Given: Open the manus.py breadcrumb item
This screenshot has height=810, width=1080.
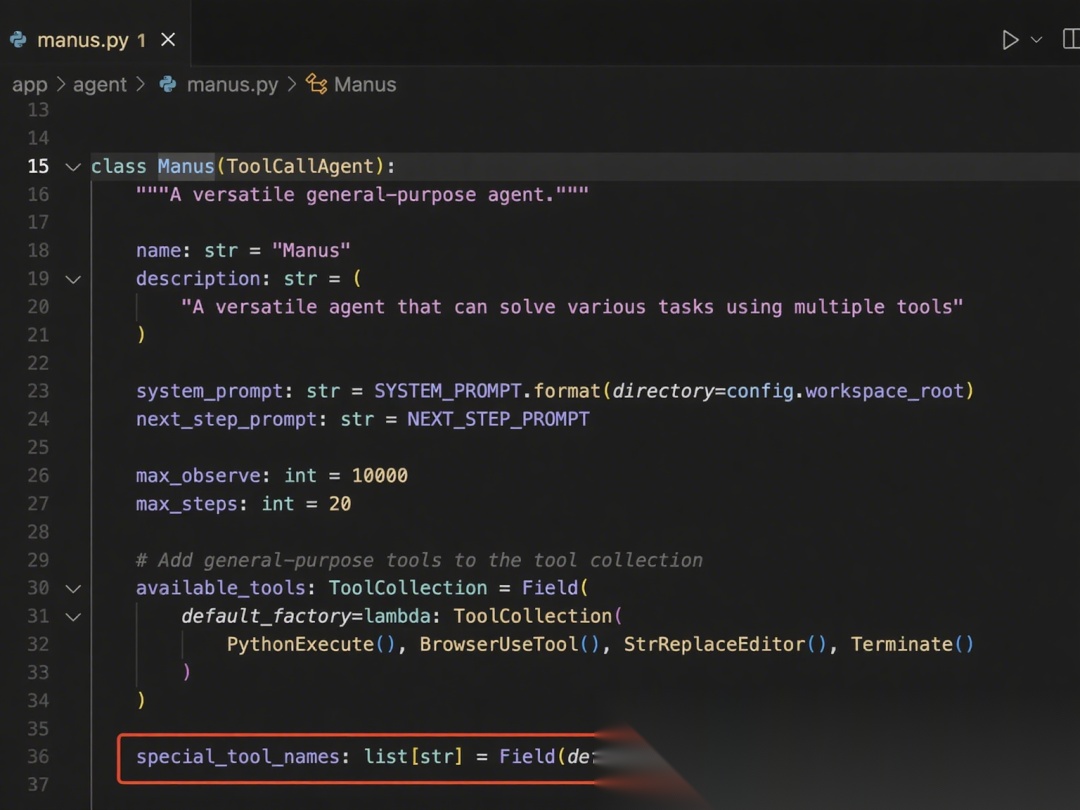Looking at the screenshot, I should pos(232,85).
